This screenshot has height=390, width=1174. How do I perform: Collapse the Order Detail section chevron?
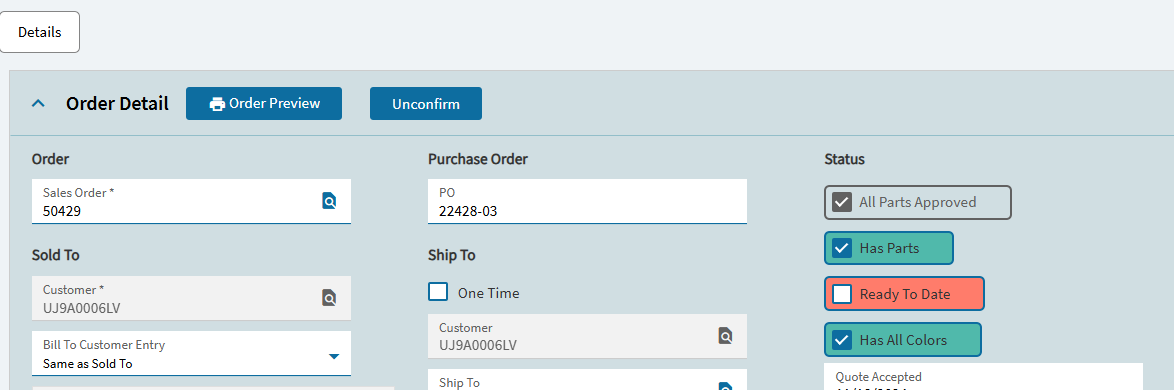(x=38, y=104)
